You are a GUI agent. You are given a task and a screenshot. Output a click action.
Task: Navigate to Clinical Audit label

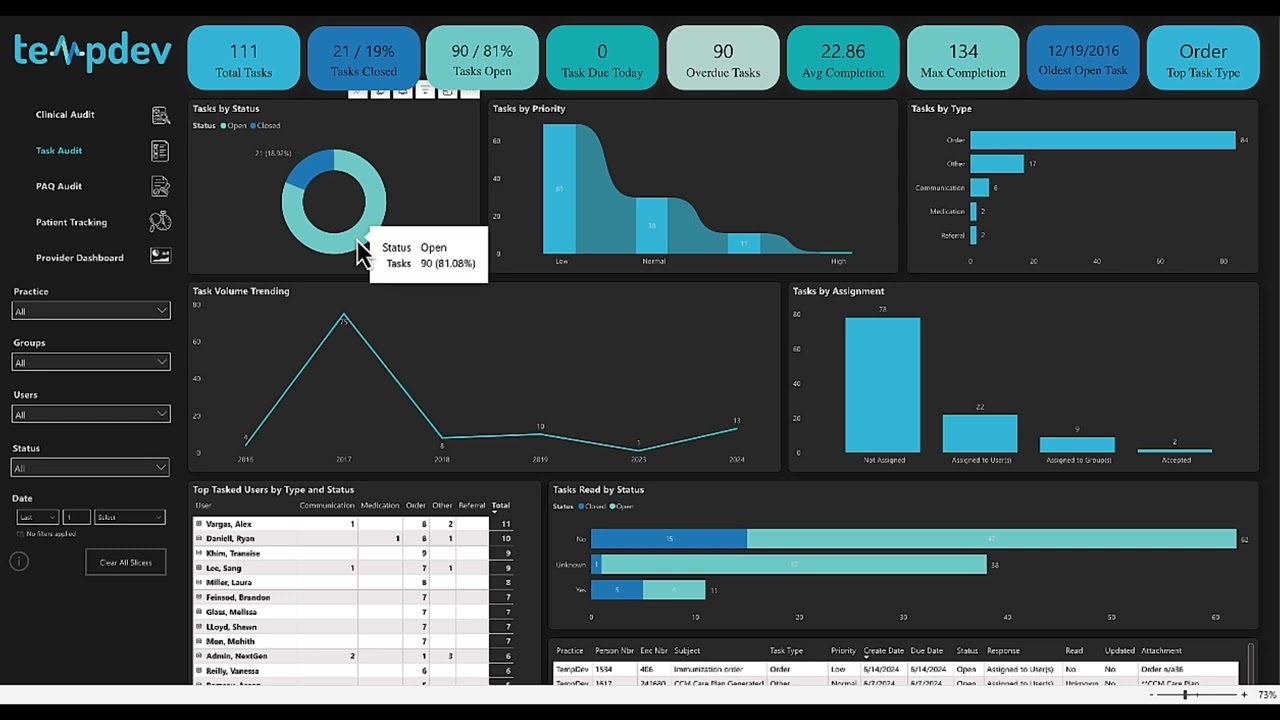click(x=65, y=115)
